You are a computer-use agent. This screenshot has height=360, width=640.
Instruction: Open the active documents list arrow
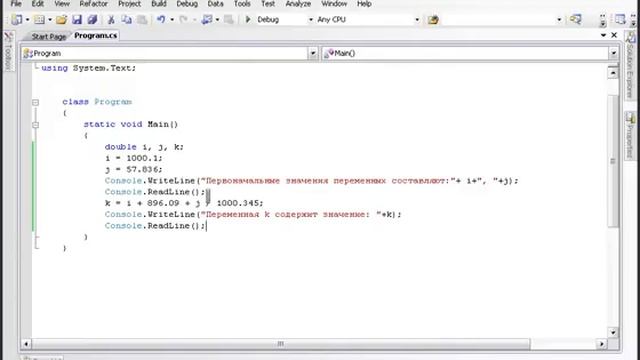(603, 36)
